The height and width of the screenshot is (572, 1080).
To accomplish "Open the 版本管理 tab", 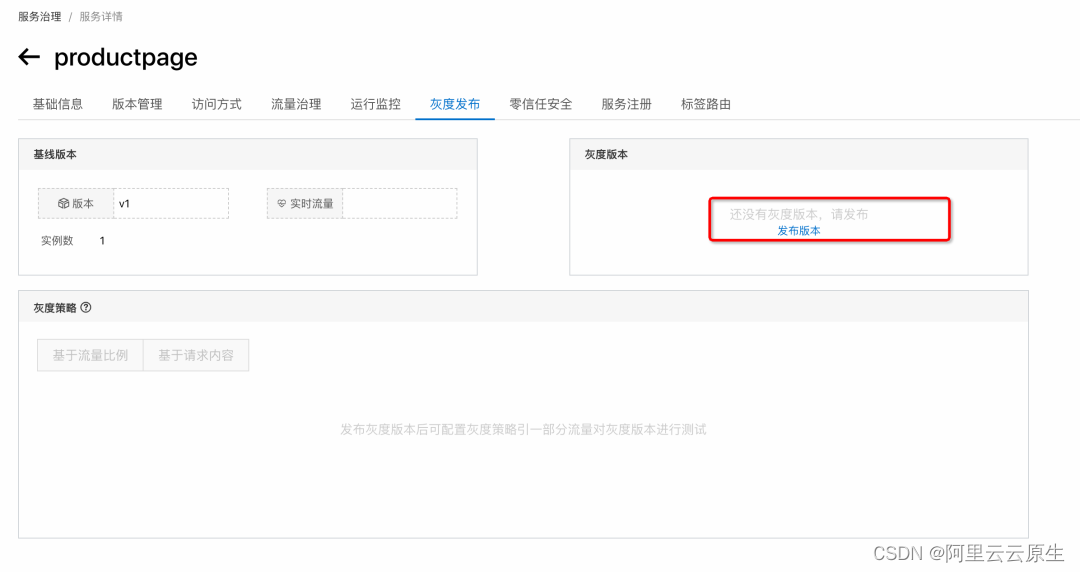I will (137, 104).
